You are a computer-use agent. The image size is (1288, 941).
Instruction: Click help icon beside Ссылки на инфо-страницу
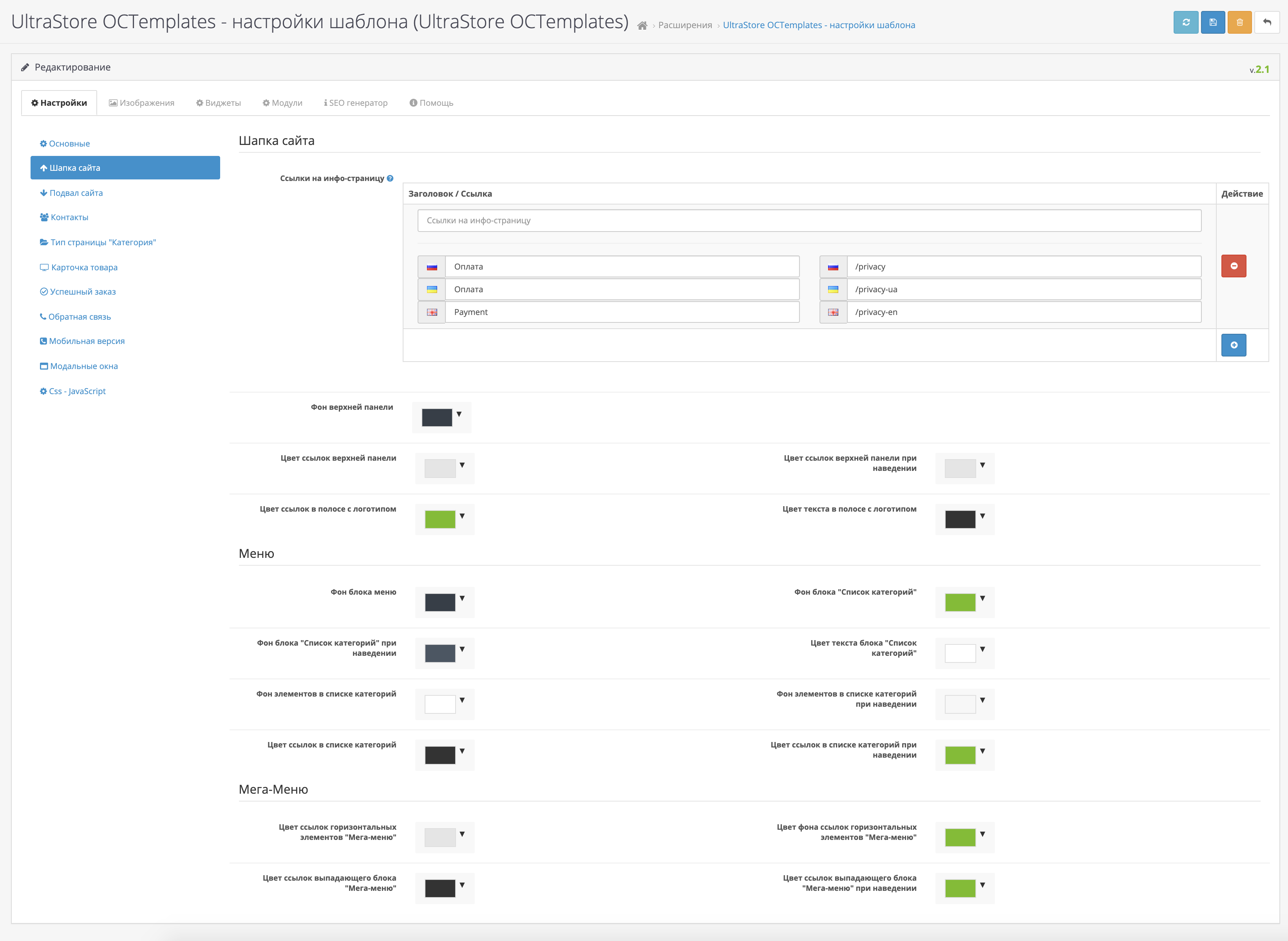[x=390, y=178]
